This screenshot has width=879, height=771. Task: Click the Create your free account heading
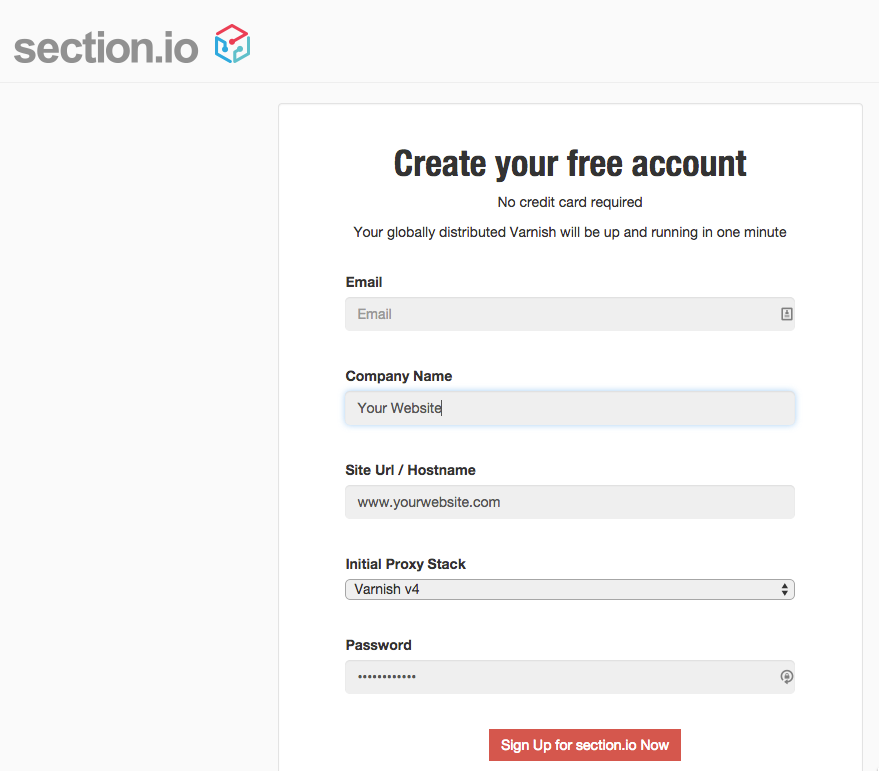point(570,163)
